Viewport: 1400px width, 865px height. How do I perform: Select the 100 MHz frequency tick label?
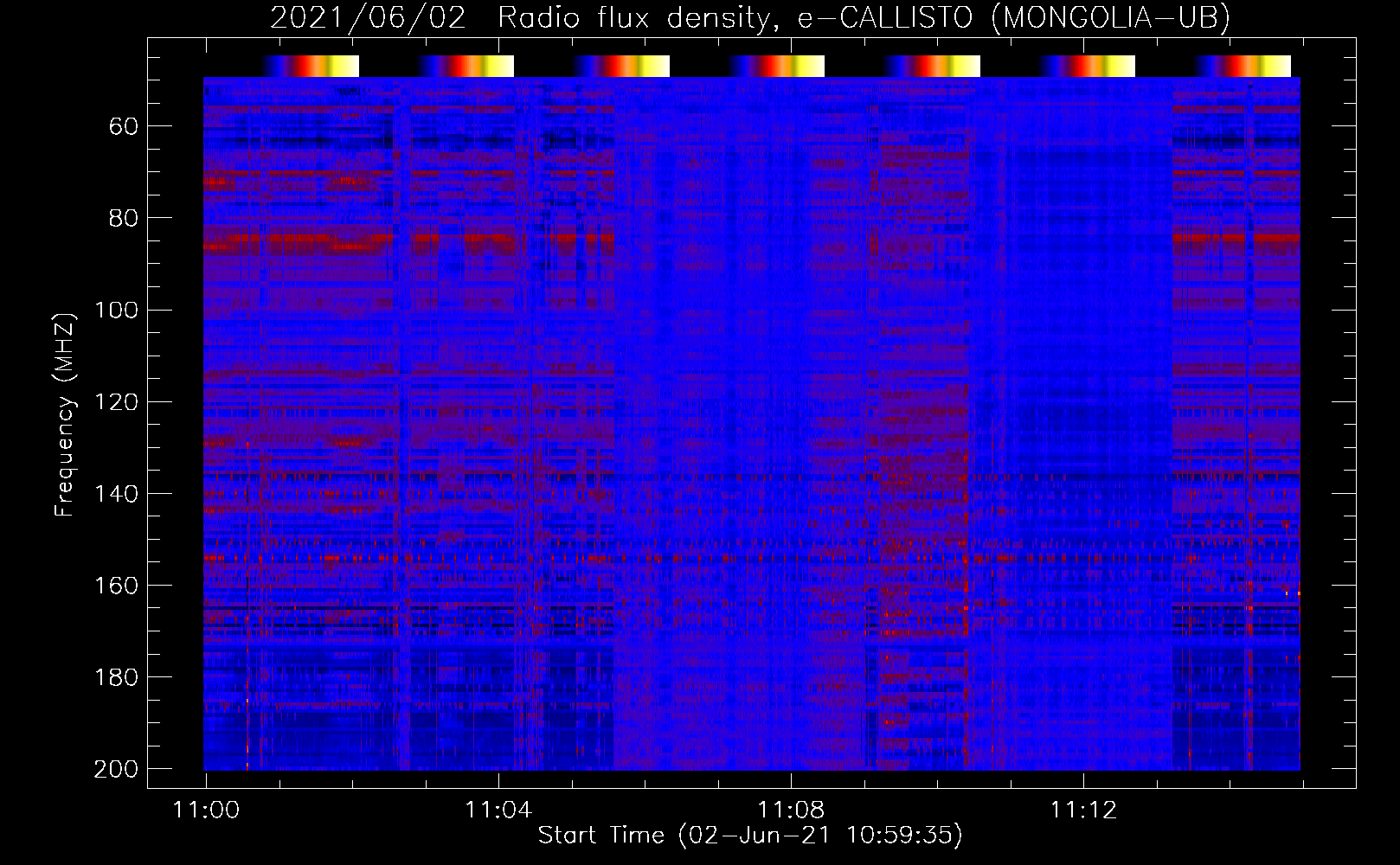click(x=117, y=310)
